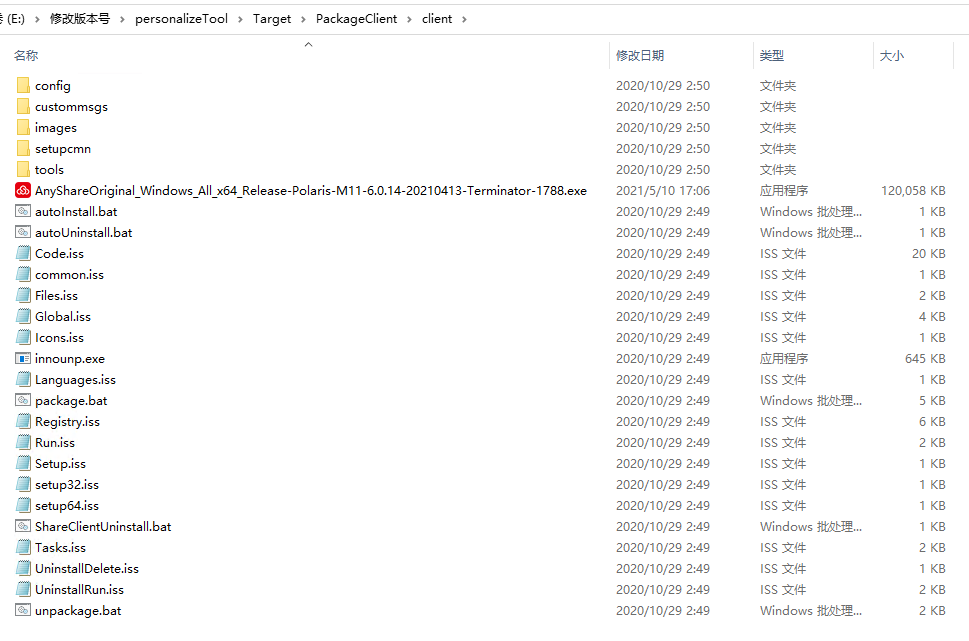969x641 pixels.
Task: Navigate to the Target breadcrumb folder
Action: click(x=272, y=19)
